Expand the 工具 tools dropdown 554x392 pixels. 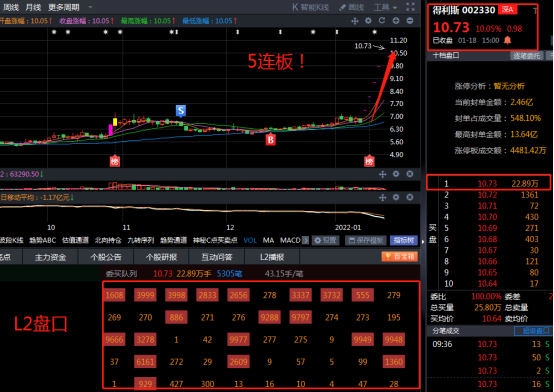click(x=385, y=7)
